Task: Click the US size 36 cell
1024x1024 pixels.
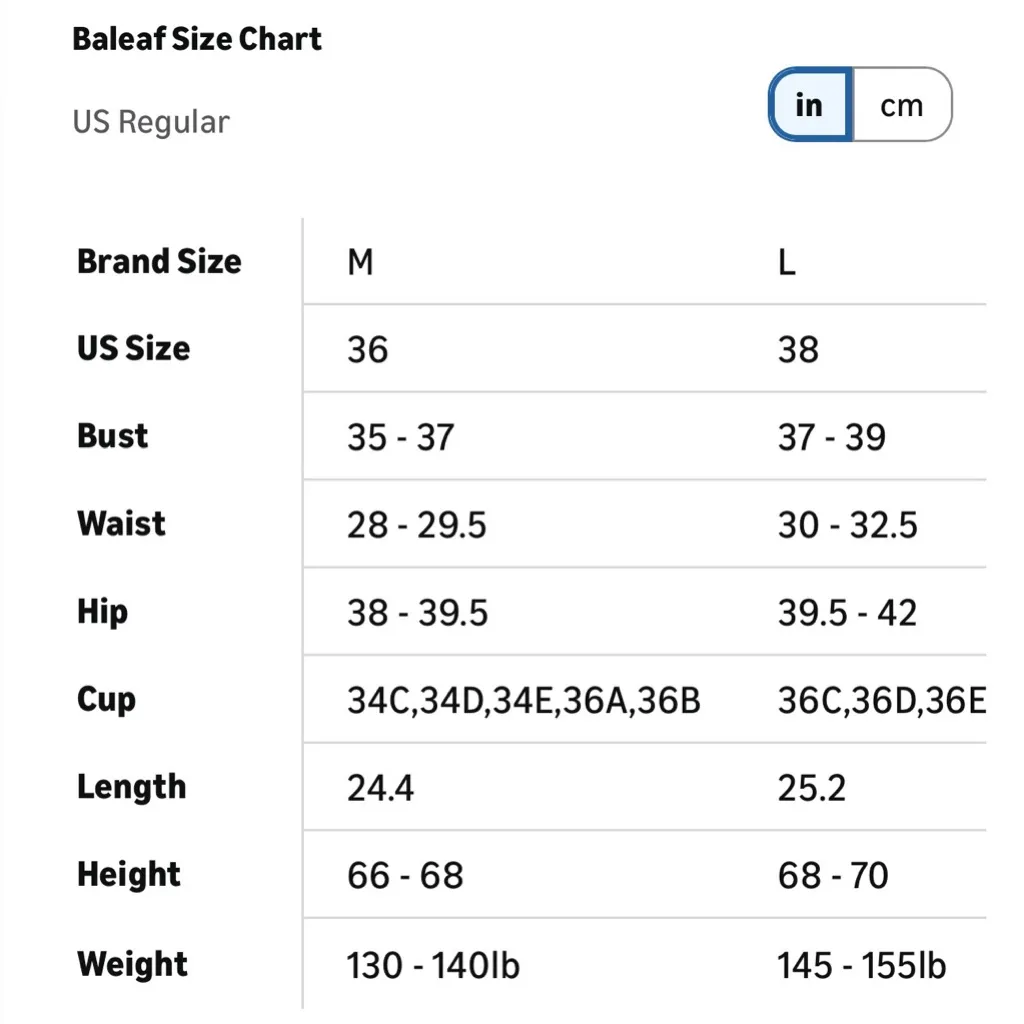Action: (x=367, y=350)
